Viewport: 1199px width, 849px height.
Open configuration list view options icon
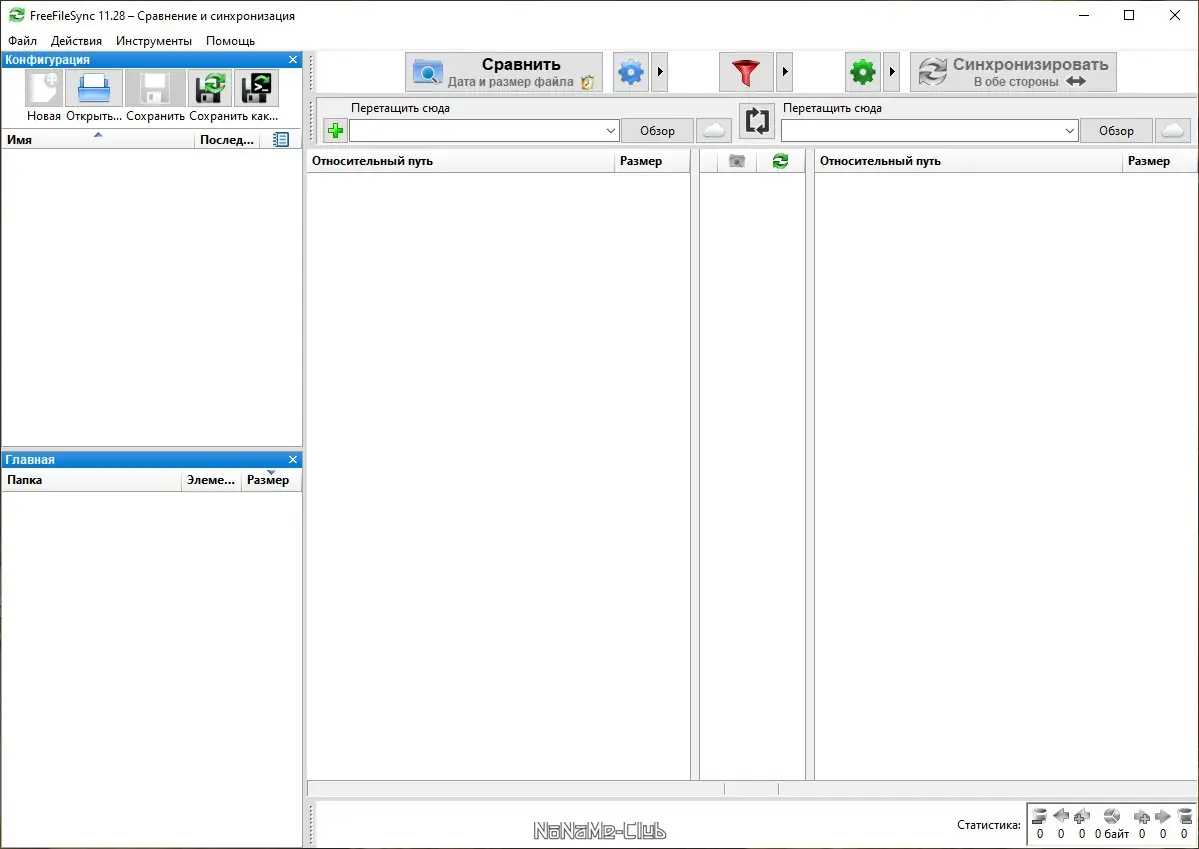click(281, 140)
